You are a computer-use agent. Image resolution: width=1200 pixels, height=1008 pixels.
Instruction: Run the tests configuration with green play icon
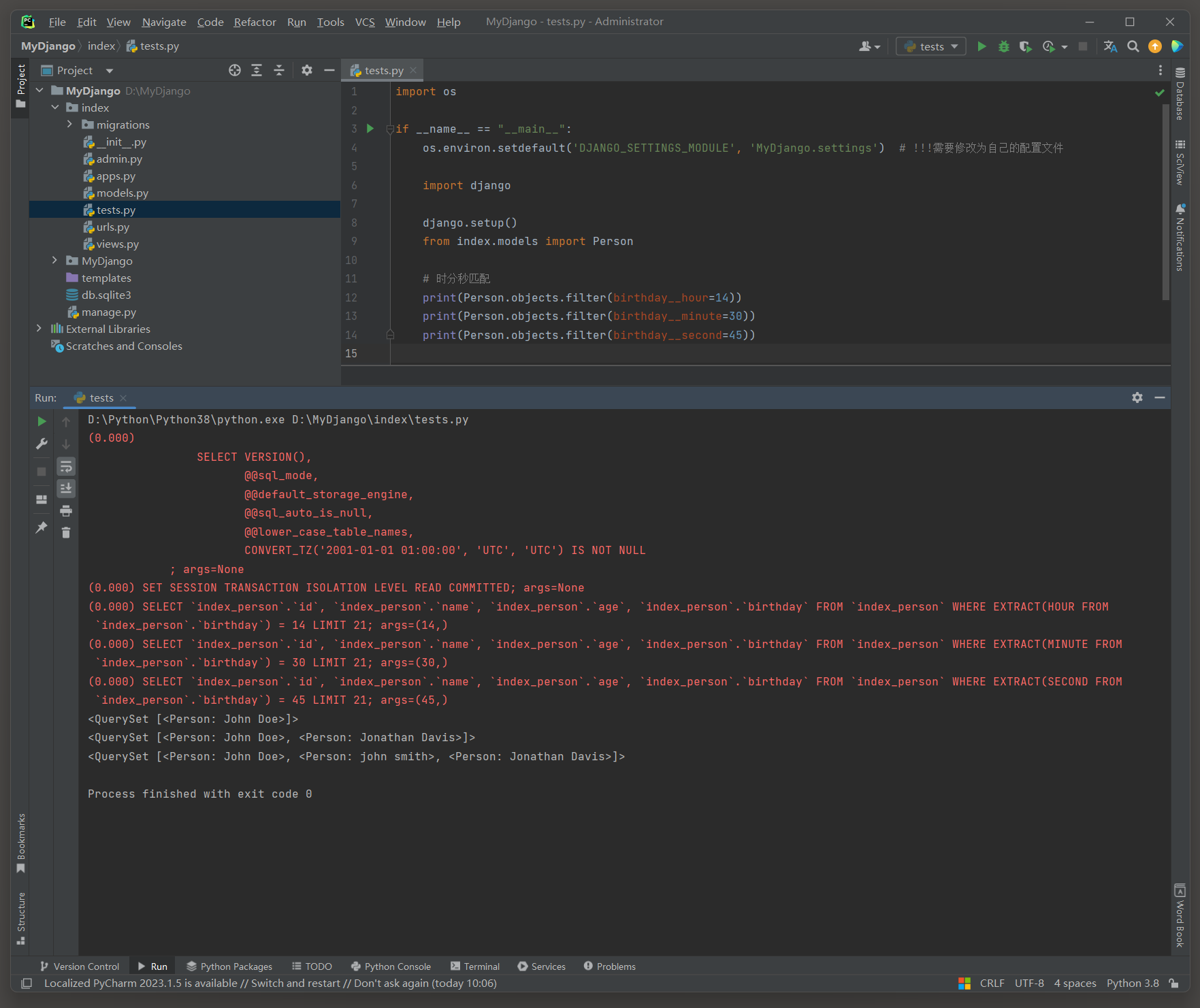coord(982,46)
